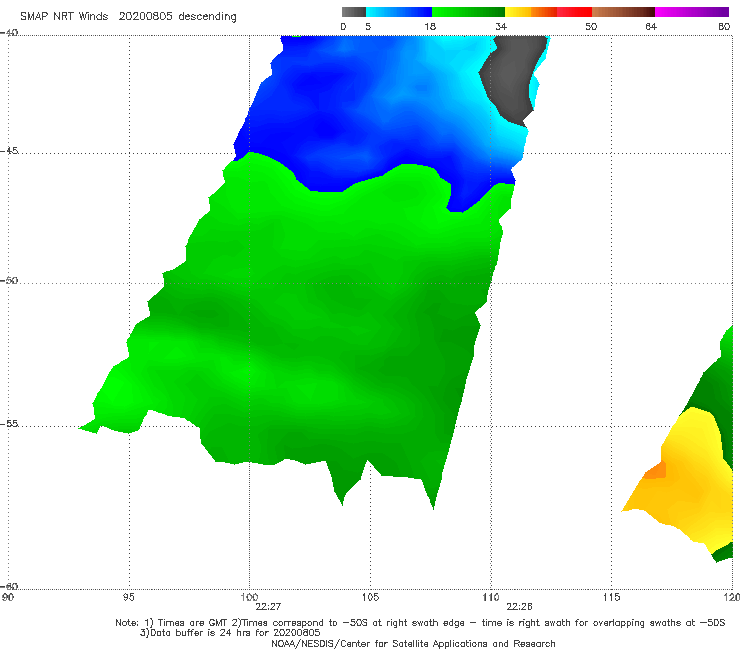The height and width of the screenshot is (650, 740).
Task: Click the swath time label beneath longitude 110
Action: click(x=519, y=607)
